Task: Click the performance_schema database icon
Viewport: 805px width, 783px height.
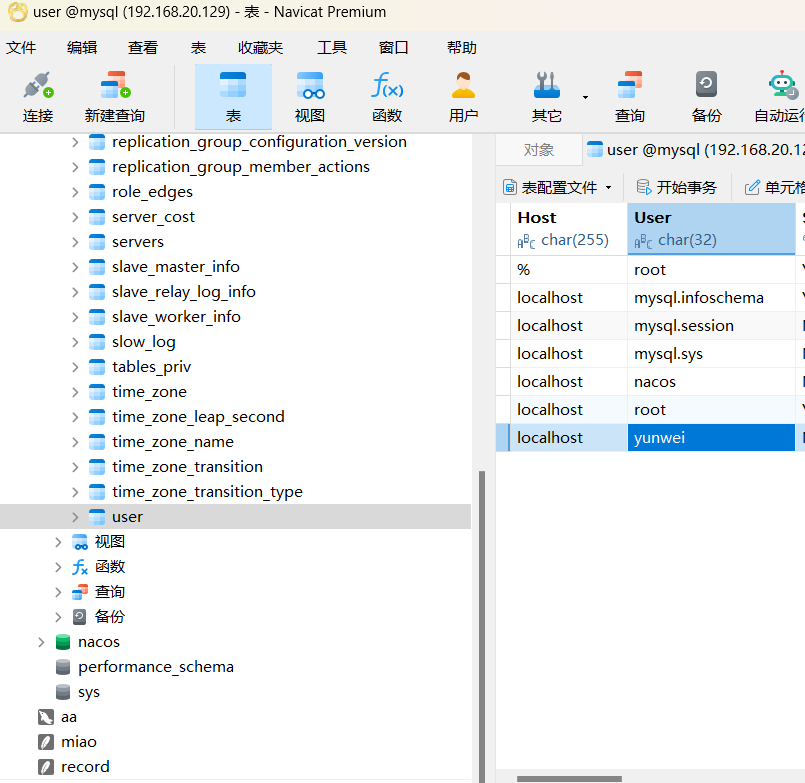Action: coord(63,667)
